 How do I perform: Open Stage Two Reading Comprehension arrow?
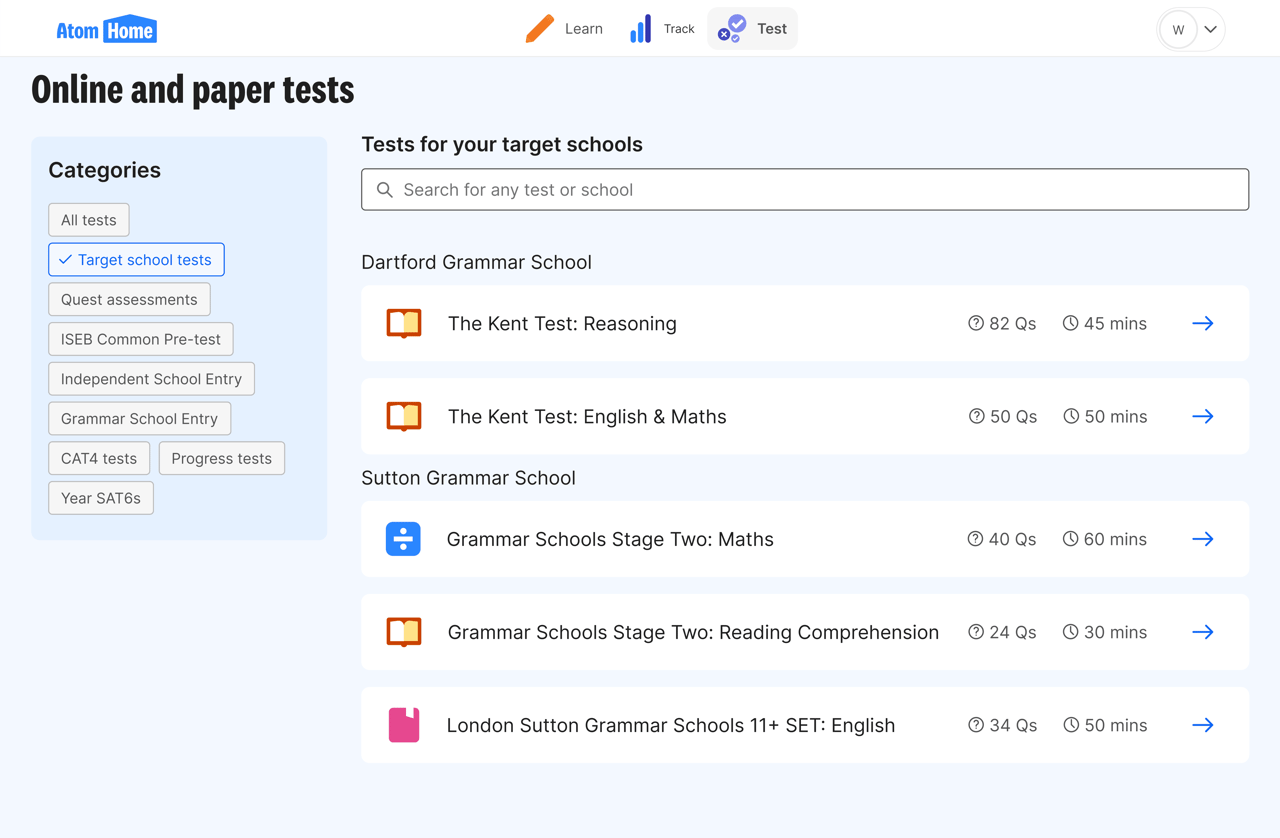1202,632
